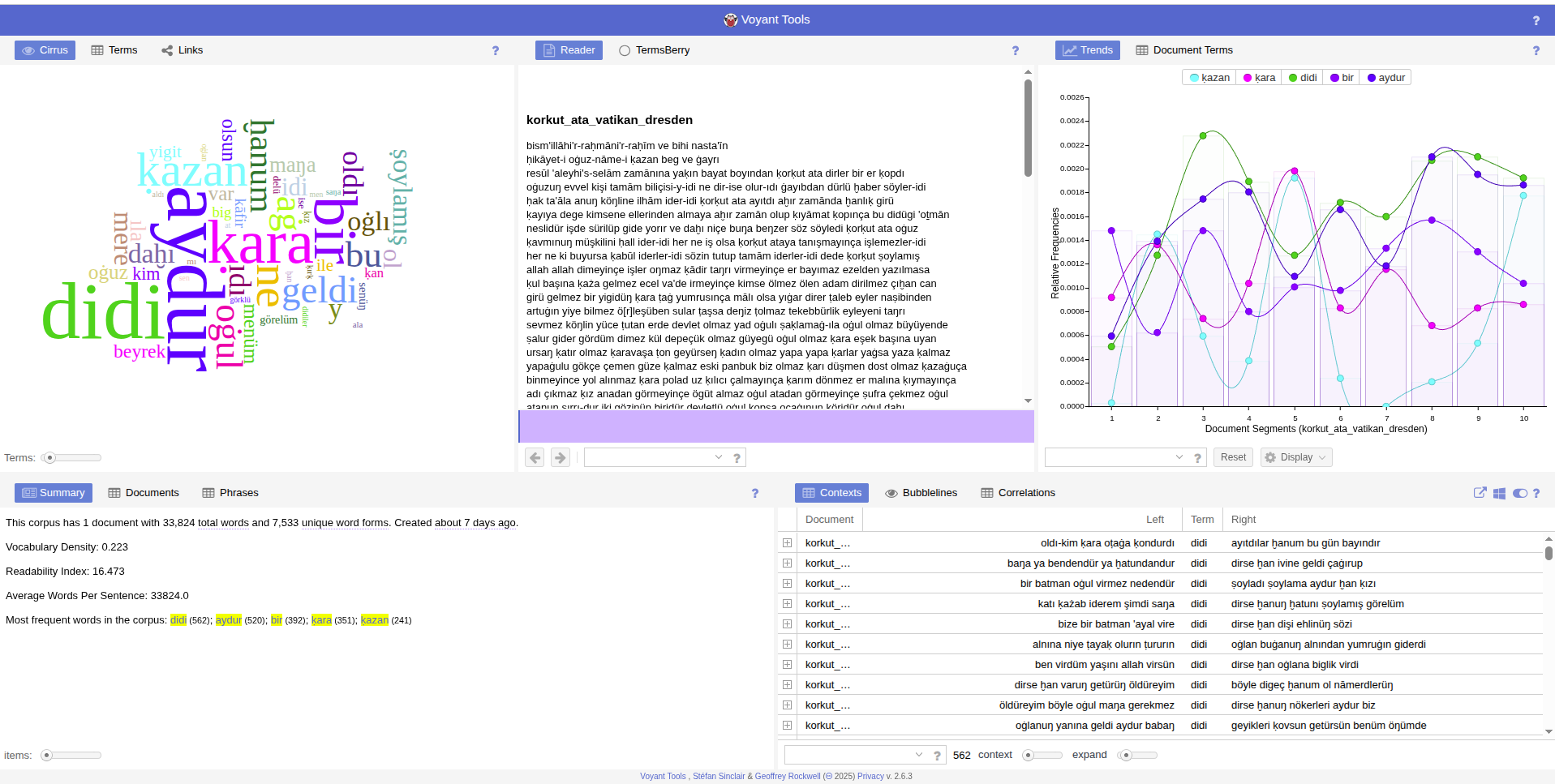Screen dimensions: 1555x784
Task: Expand the first didi context row
Action: (x=787, y=543)
